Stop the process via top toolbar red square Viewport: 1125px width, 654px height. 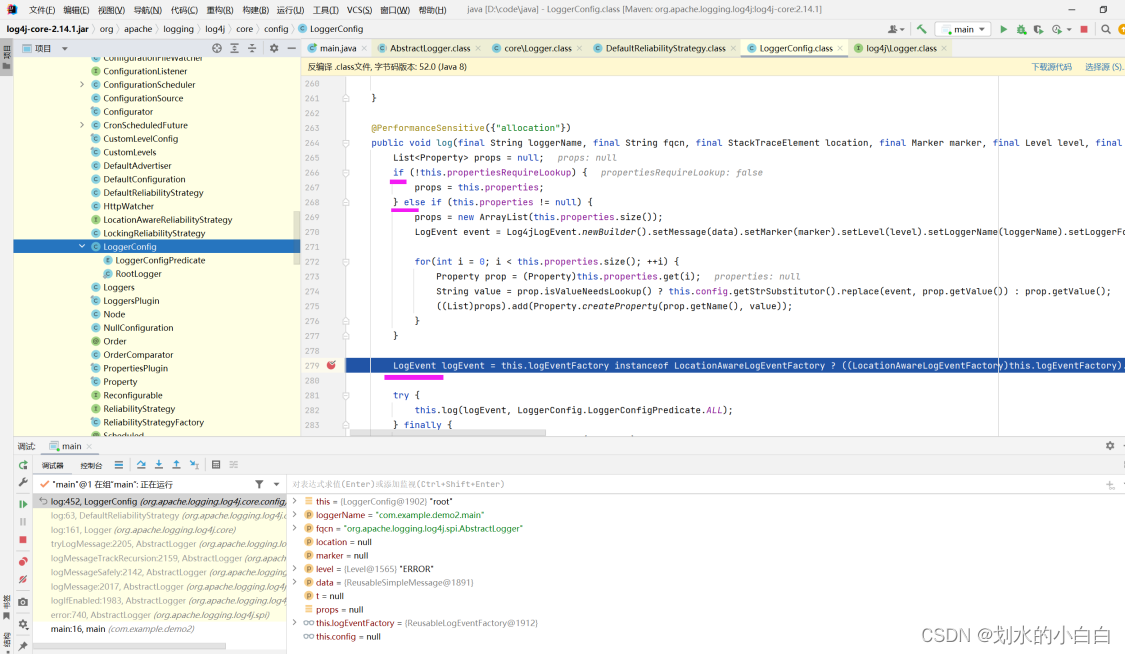point(1084,29)
